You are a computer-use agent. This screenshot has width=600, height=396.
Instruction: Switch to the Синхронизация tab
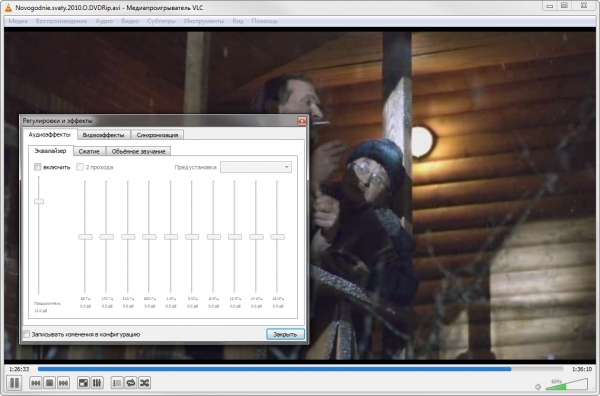(157, 135)
